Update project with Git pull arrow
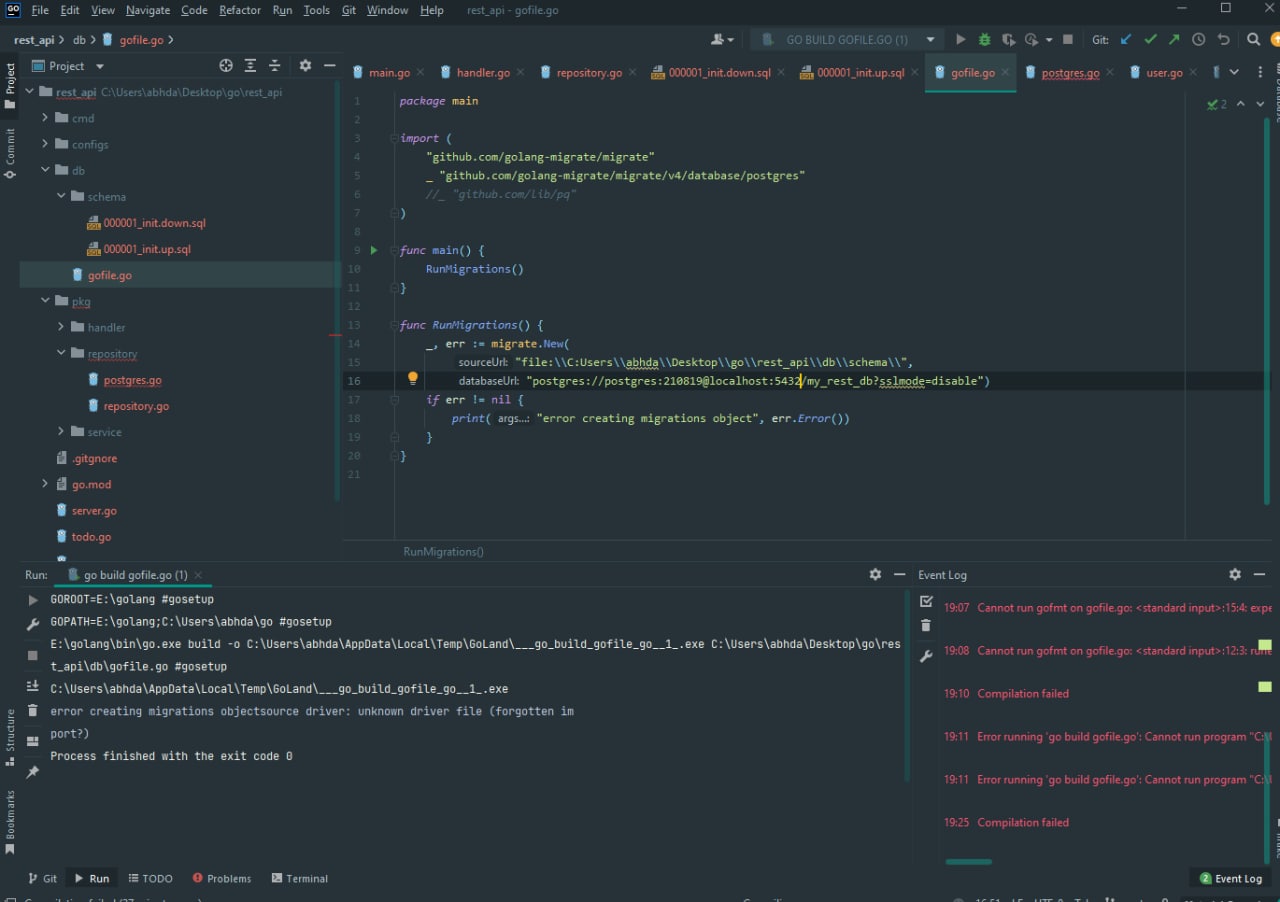The image size is (1280, 902). [x=1127, y=40]
